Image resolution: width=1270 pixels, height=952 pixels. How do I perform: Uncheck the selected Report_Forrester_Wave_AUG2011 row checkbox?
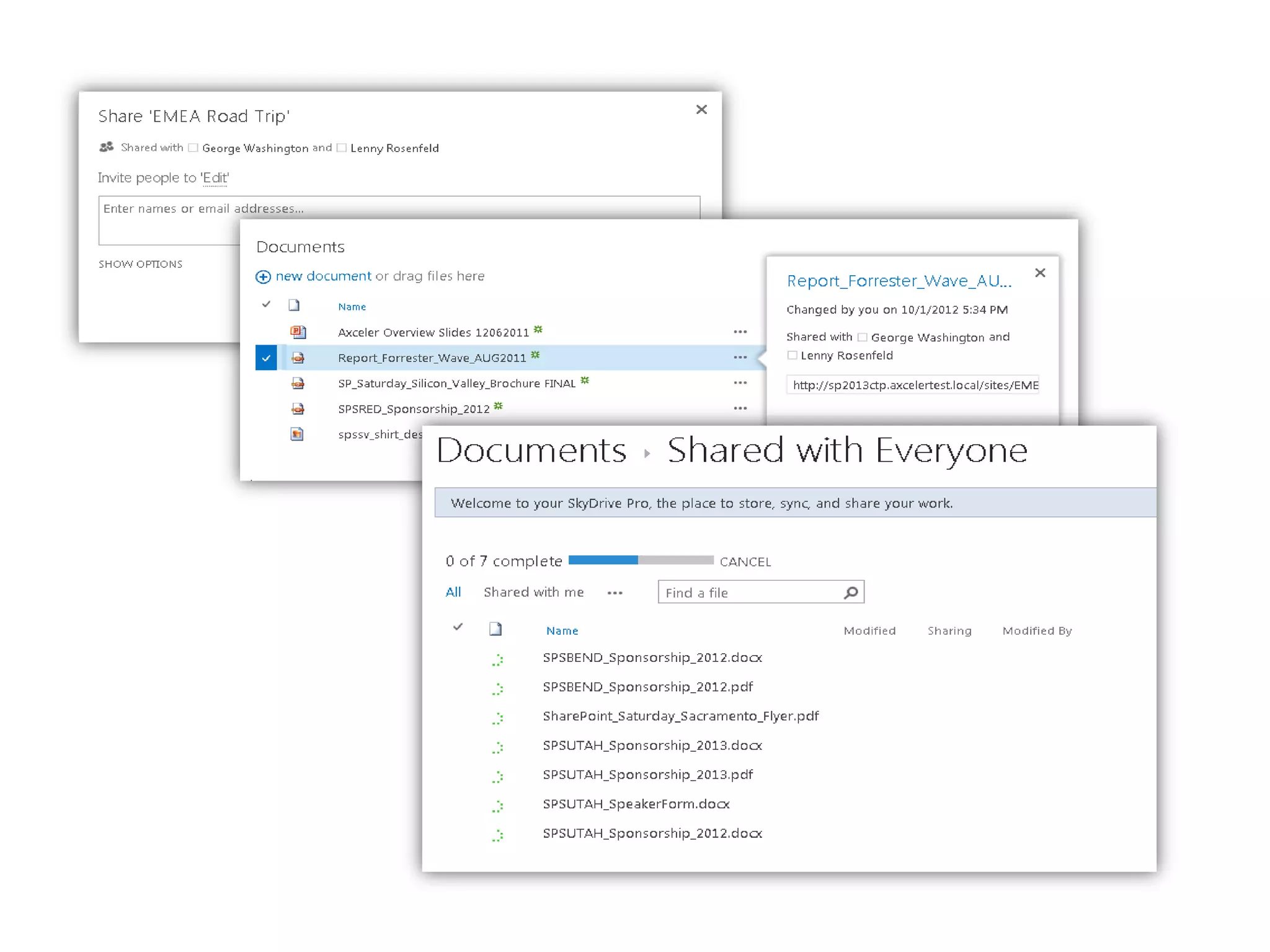pyautogui.click(x=266, y=358)
